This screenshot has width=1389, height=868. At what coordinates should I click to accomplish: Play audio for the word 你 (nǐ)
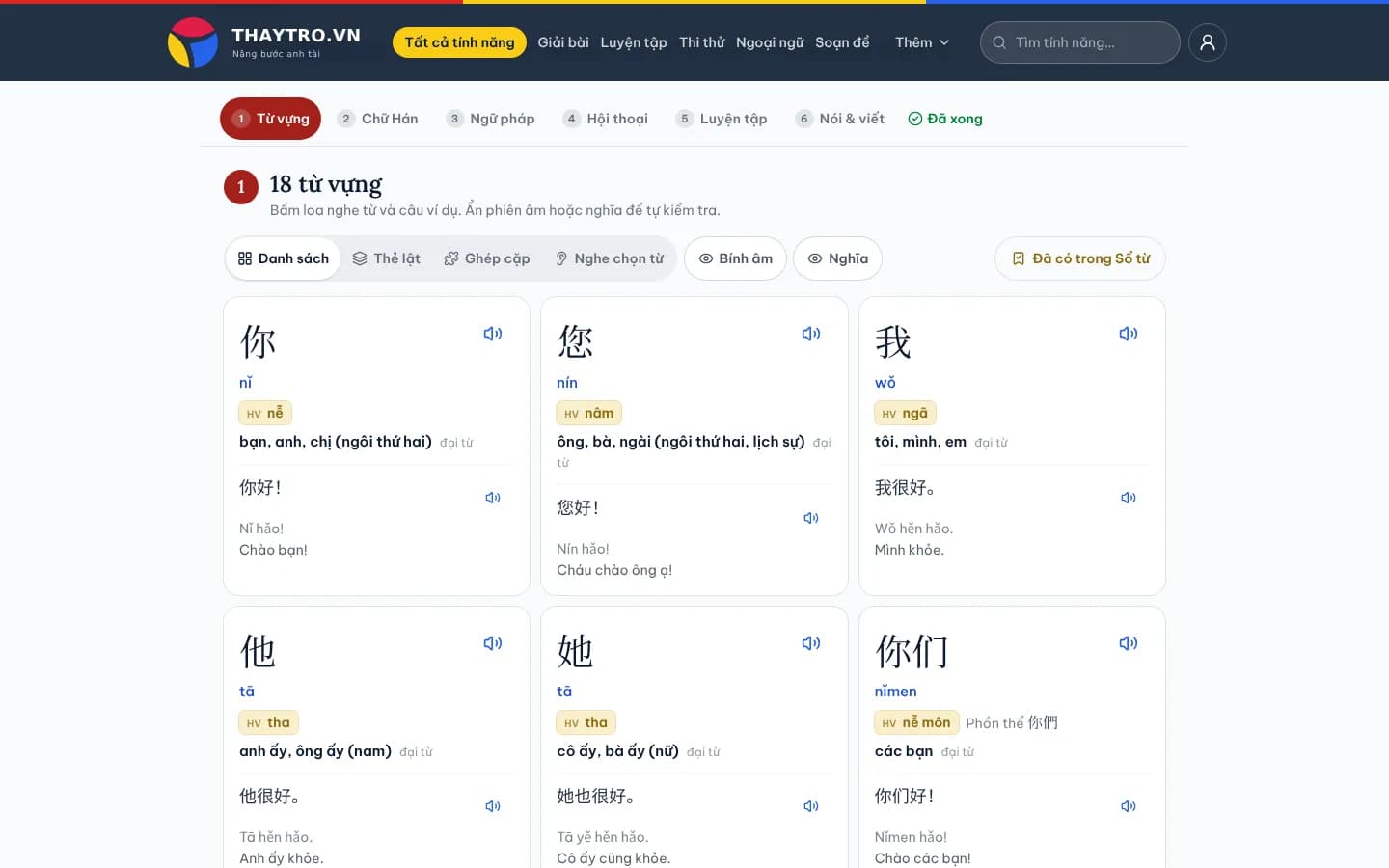tap(493, 334)
